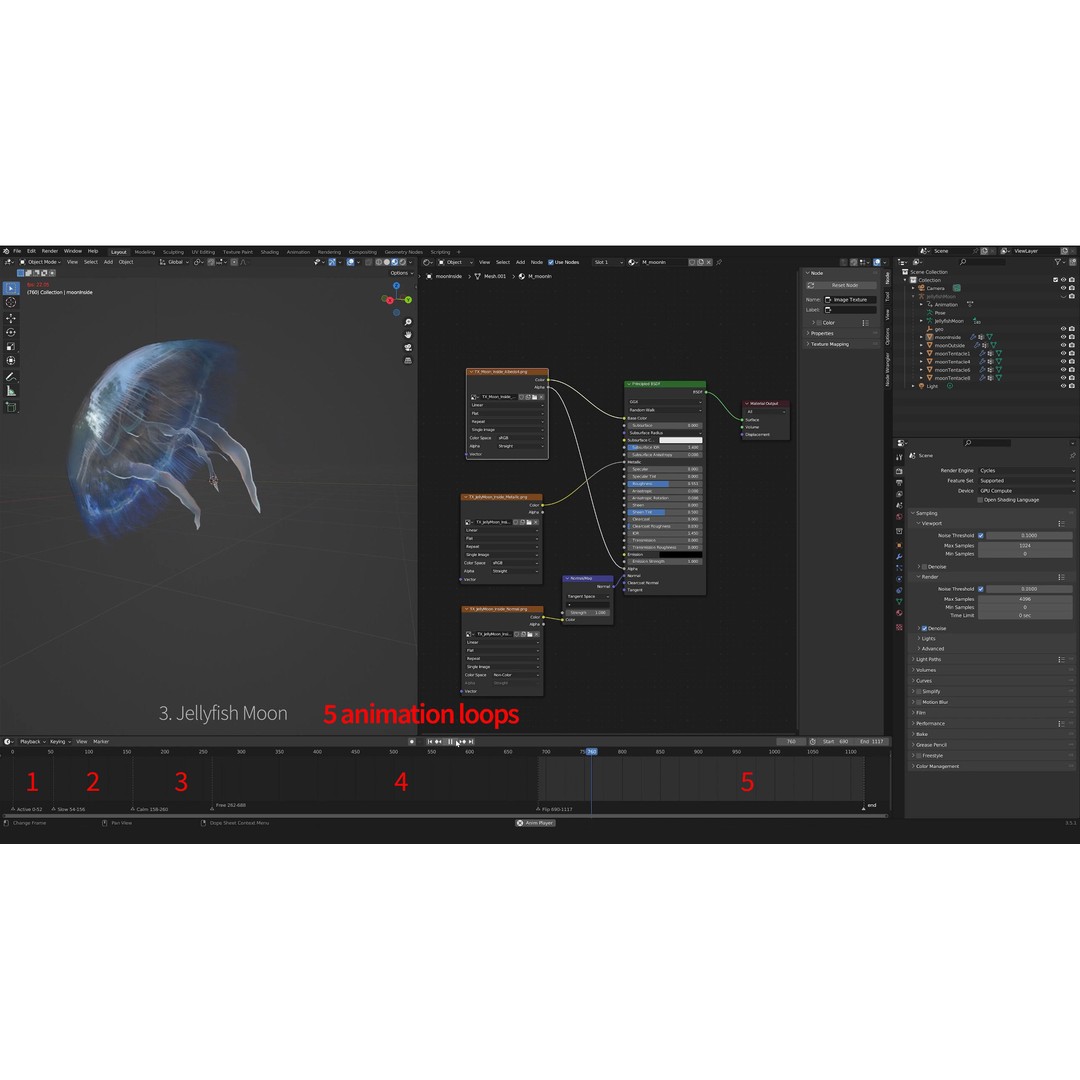This screenshot has width=1080, height=1080.
Task: Open the Render menu
Action: point(50,251)
